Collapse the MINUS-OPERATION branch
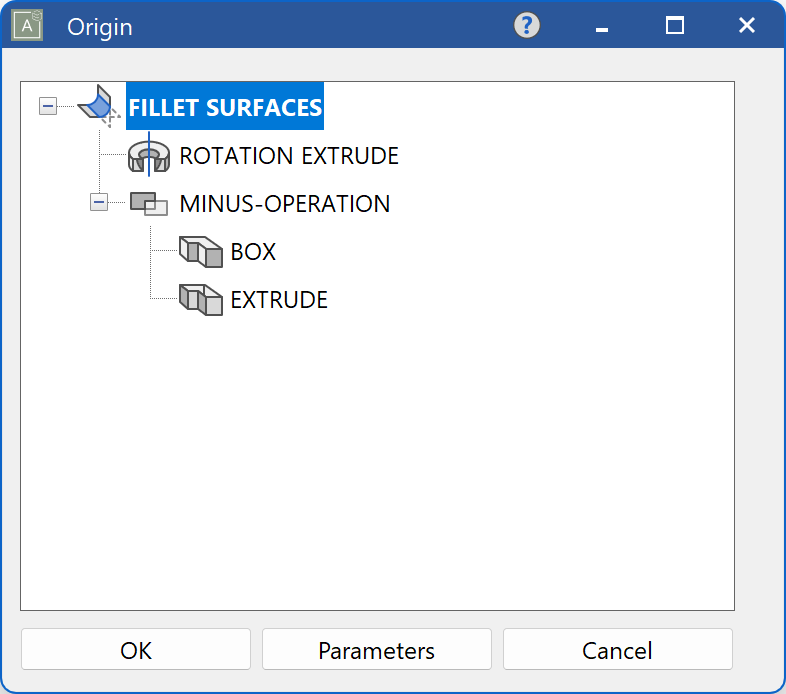 point(99,203)
